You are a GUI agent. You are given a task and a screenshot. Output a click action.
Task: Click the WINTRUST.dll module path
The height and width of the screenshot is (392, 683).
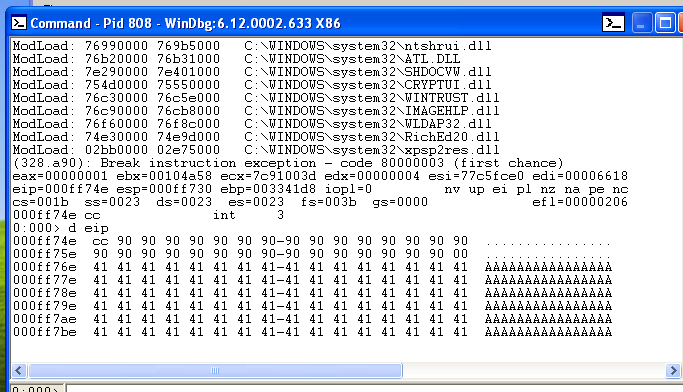372,98
